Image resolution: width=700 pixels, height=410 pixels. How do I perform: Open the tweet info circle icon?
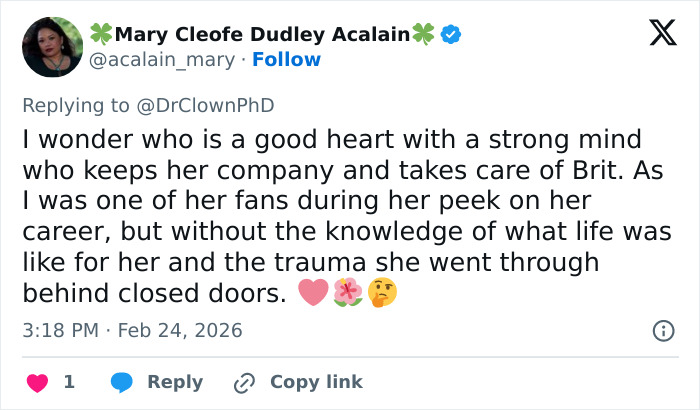(x=662, y=330)
